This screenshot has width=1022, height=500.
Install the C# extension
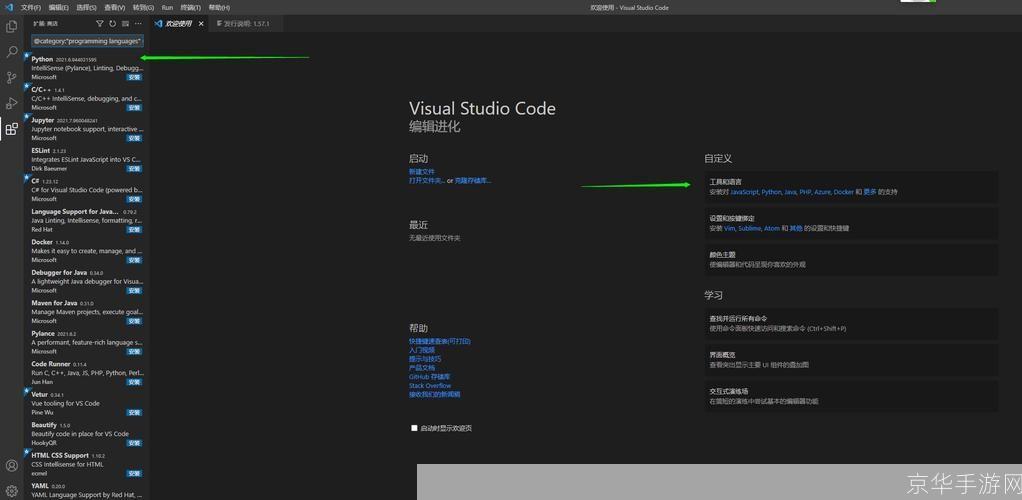(x=134, y=199)
